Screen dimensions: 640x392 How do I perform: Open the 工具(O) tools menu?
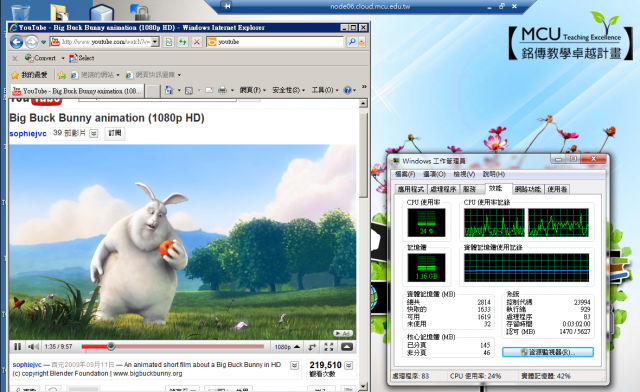[x=325, y=90]
